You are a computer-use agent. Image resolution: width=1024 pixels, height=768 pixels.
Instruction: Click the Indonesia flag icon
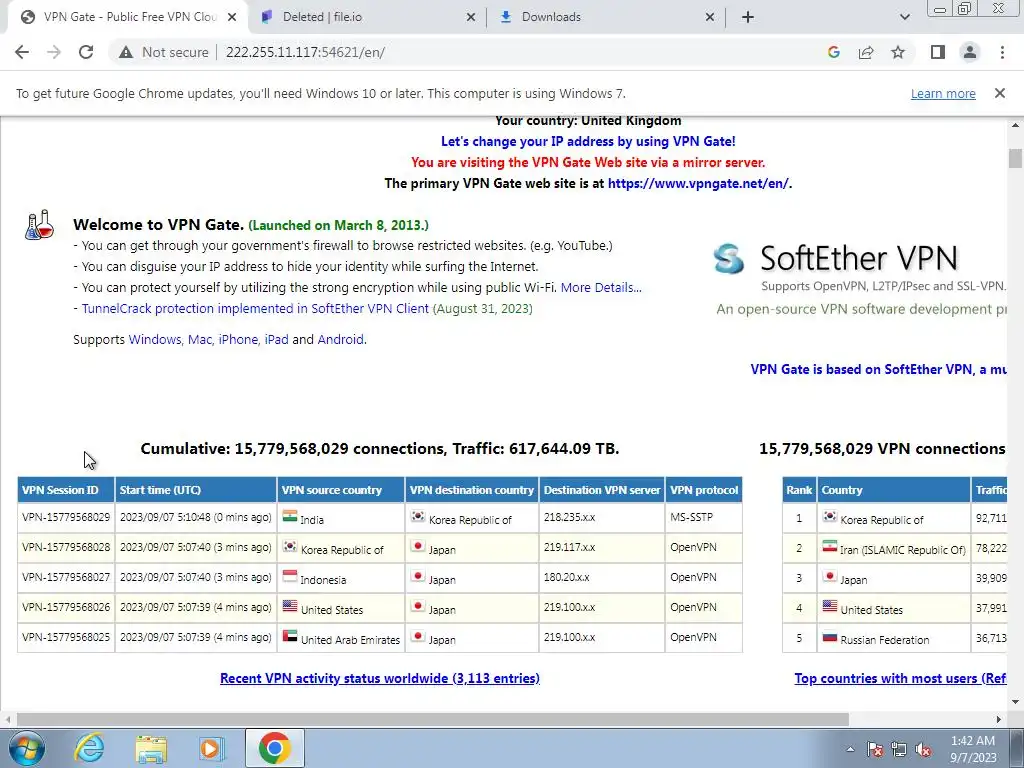pyautogui.click(x=290, y=576)
